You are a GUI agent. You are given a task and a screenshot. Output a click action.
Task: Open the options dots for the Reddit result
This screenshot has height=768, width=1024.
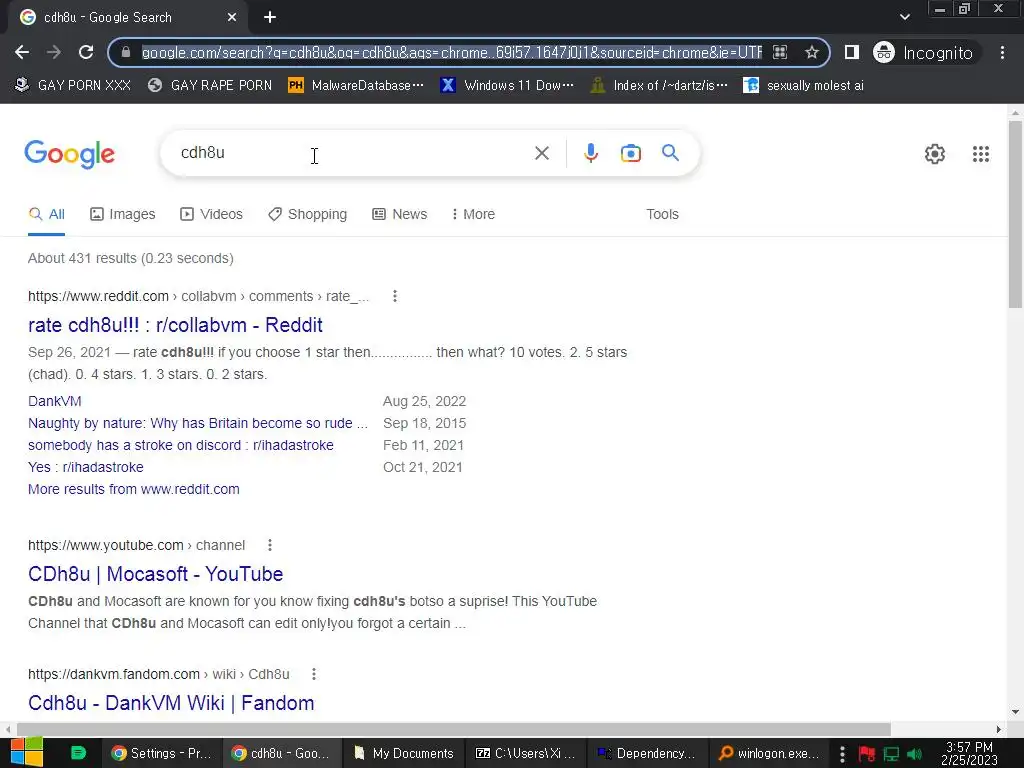[x=394, y=296]
